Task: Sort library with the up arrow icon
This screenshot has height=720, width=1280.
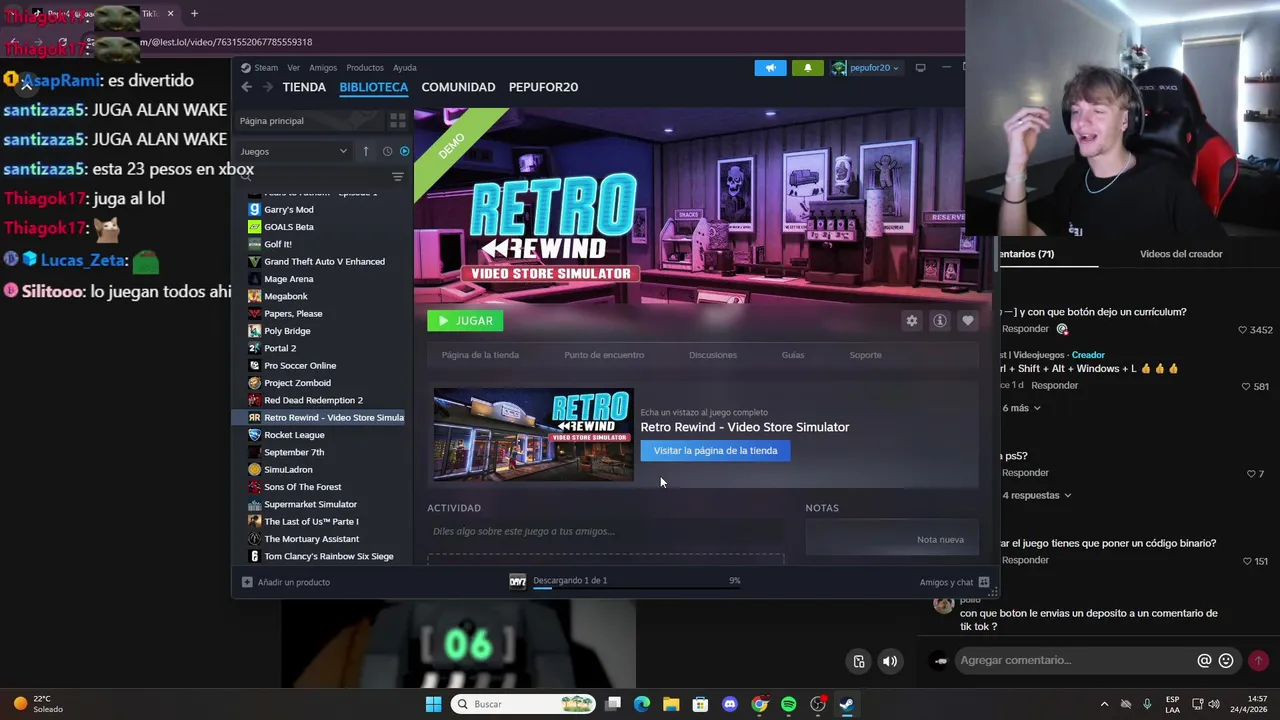Action: pyautogui.click(x=366, y=151)
